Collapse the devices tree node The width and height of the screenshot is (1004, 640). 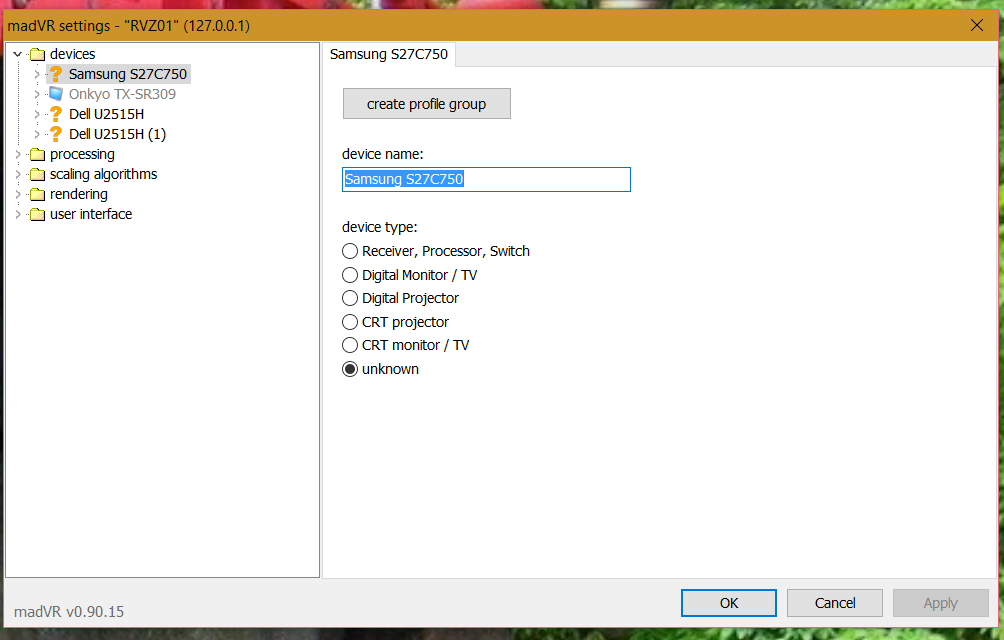18,54
